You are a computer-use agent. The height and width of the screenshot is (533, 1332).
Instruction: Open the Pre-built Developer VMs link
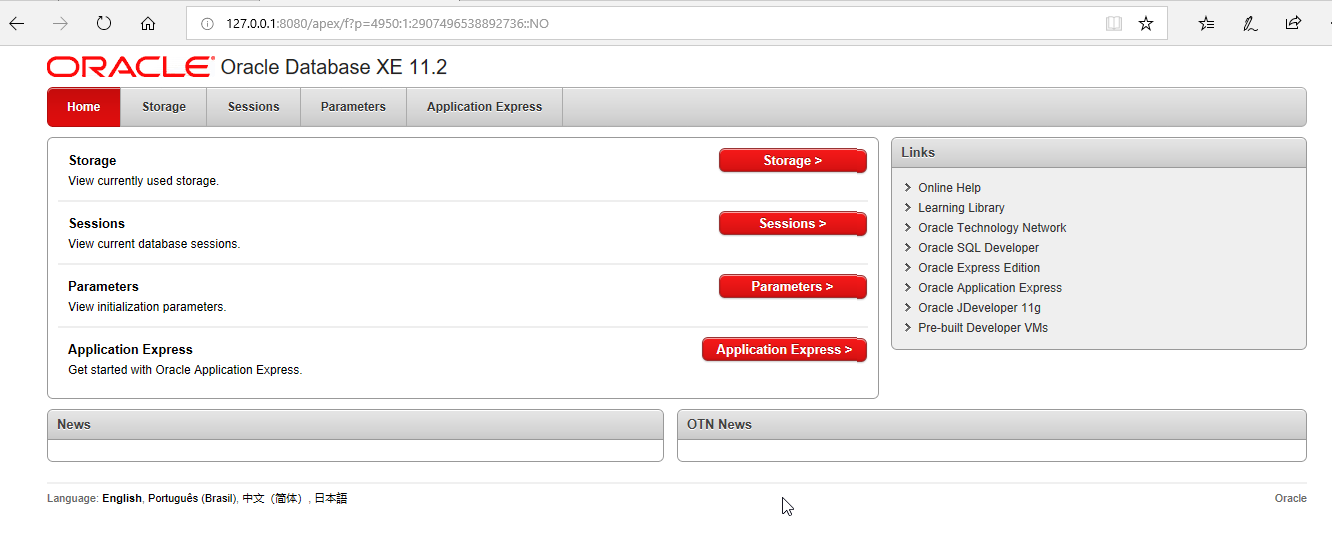983,328
